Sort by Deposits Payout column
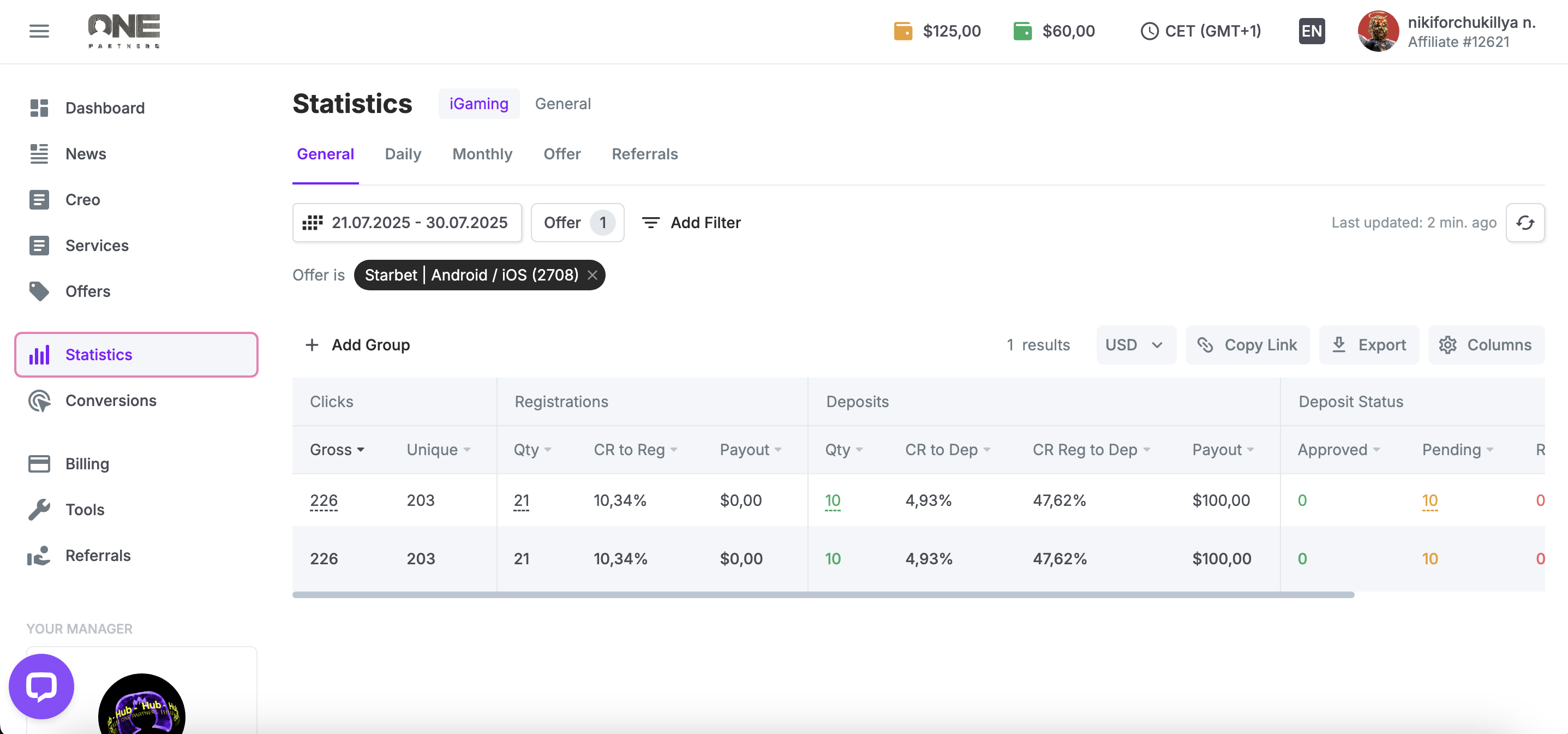 [x=1223, y=450]
